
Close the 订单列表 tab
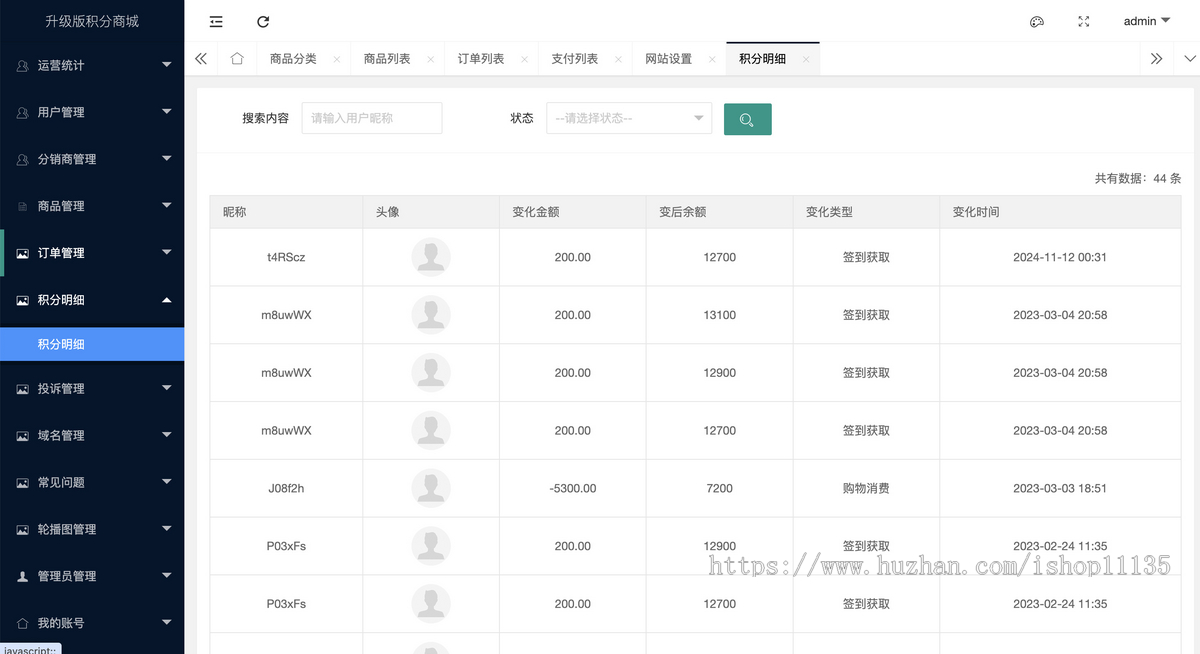coord(525,59)
